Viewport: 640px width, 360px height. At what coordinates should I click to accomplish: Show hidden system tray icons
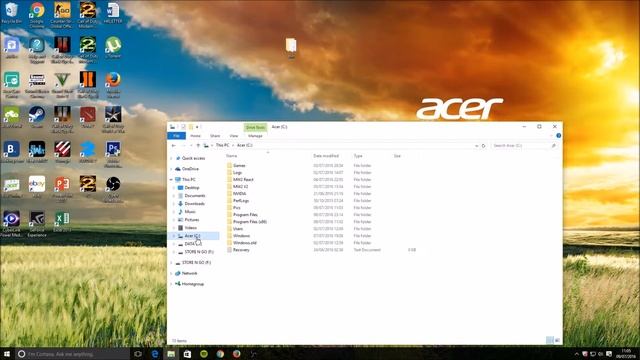[x=576, y=354]
